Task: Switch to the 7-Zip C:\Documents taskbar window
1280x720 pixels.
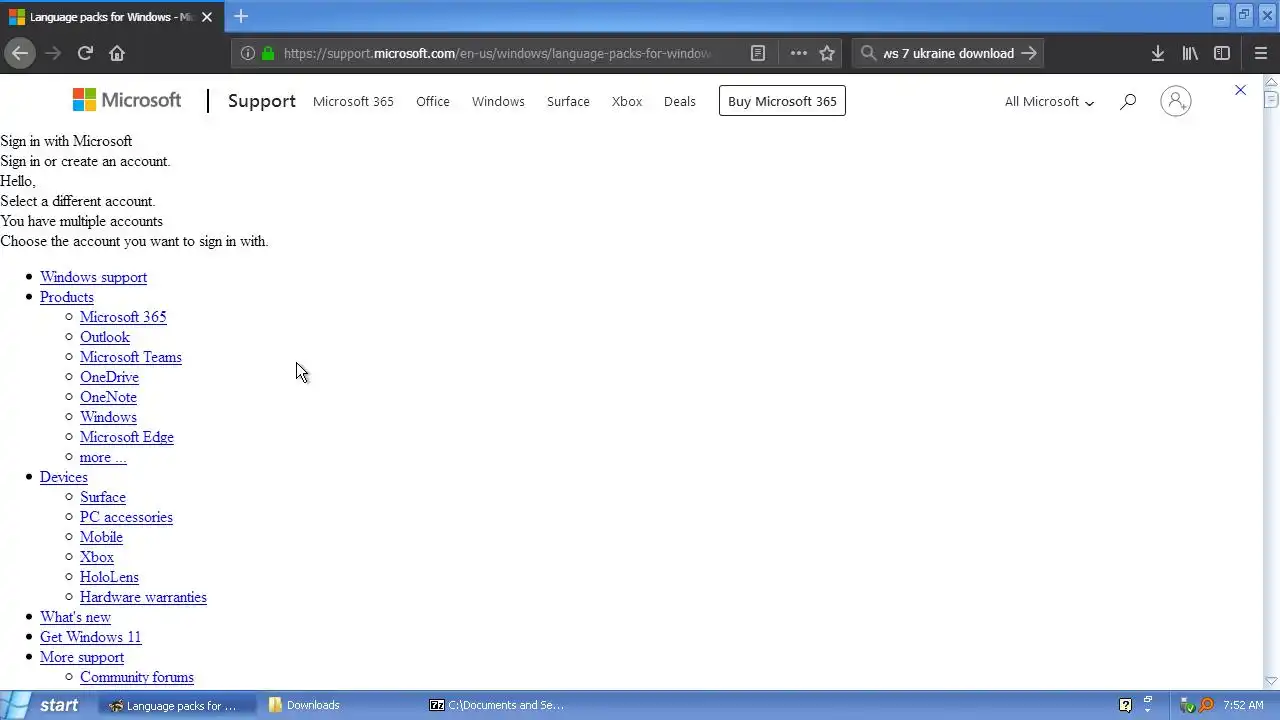Action: coord(502,705)
